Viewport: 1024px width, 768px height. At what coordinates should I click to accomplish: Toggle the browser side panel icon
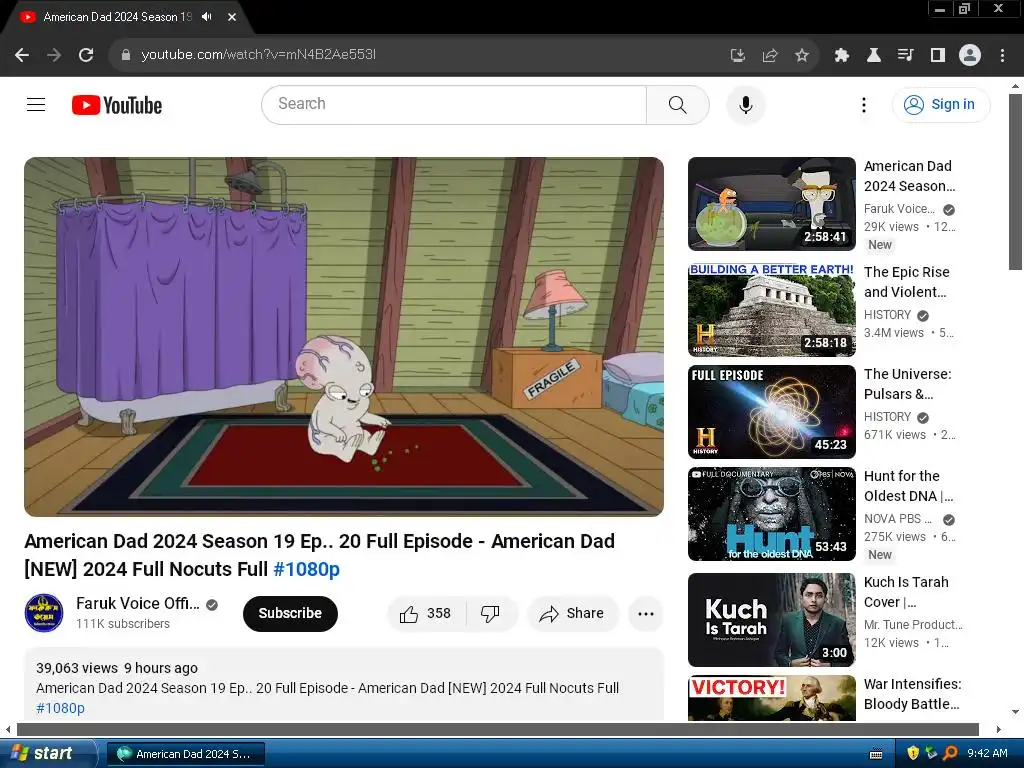[938, 56]
